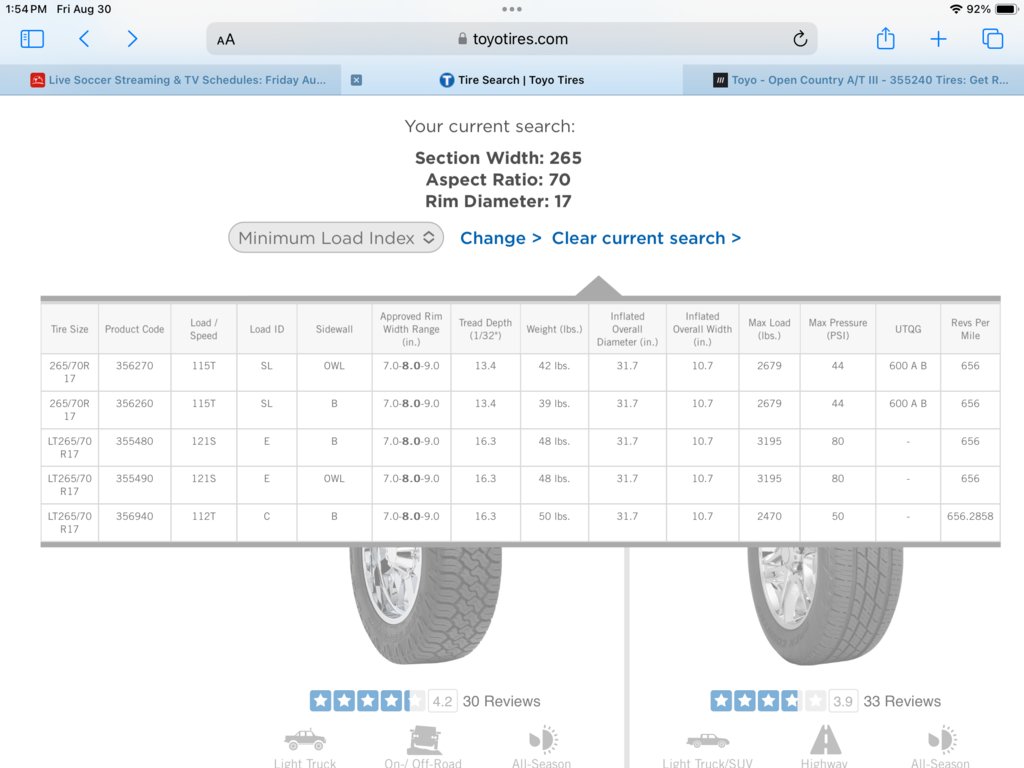Click the Max Pressure (PSI) header
Viewport: 1024px width, 768px height.
838,329
